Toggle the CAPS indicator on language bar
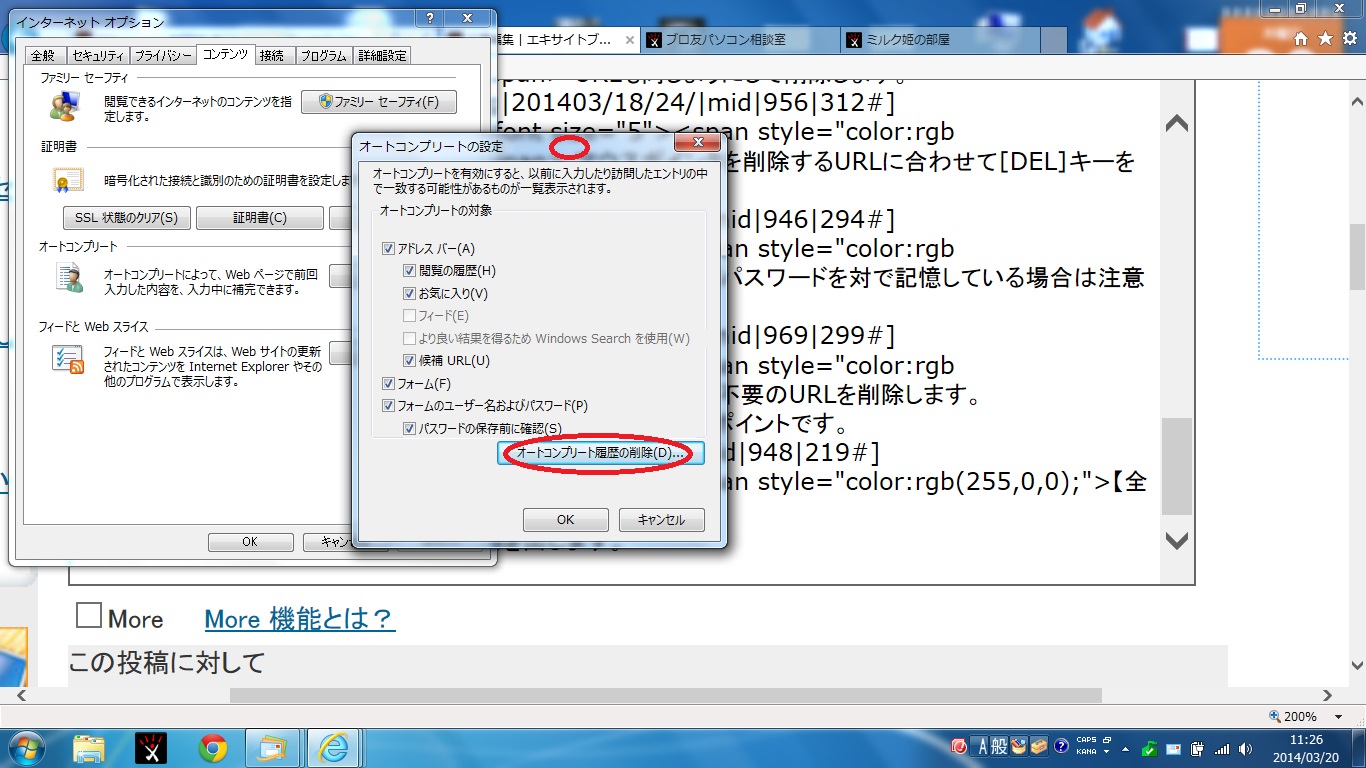Viewport: 1366px width, 768px height. pyautogui.click(x=1086, y=741)
